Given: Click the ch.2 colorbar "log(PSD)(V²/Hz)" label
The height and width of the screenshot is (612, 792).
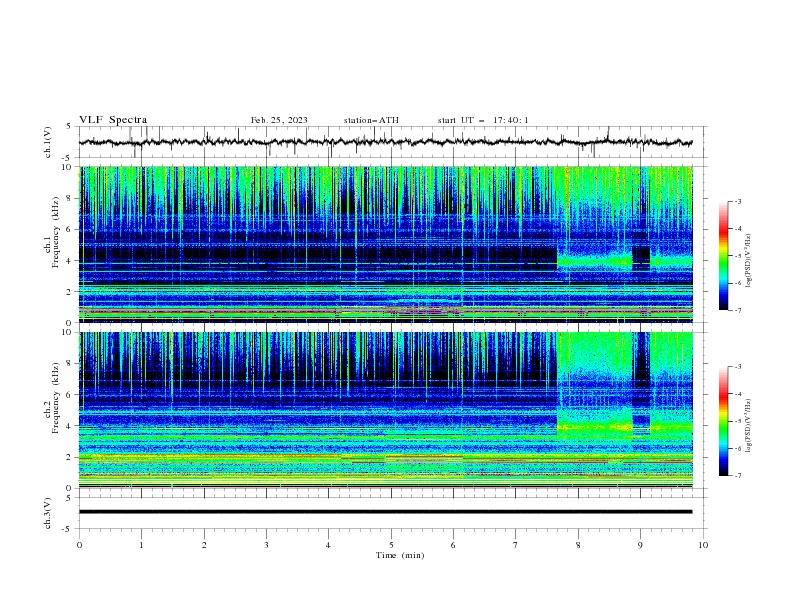Looking at the screenshot, I should coord(748,426).
